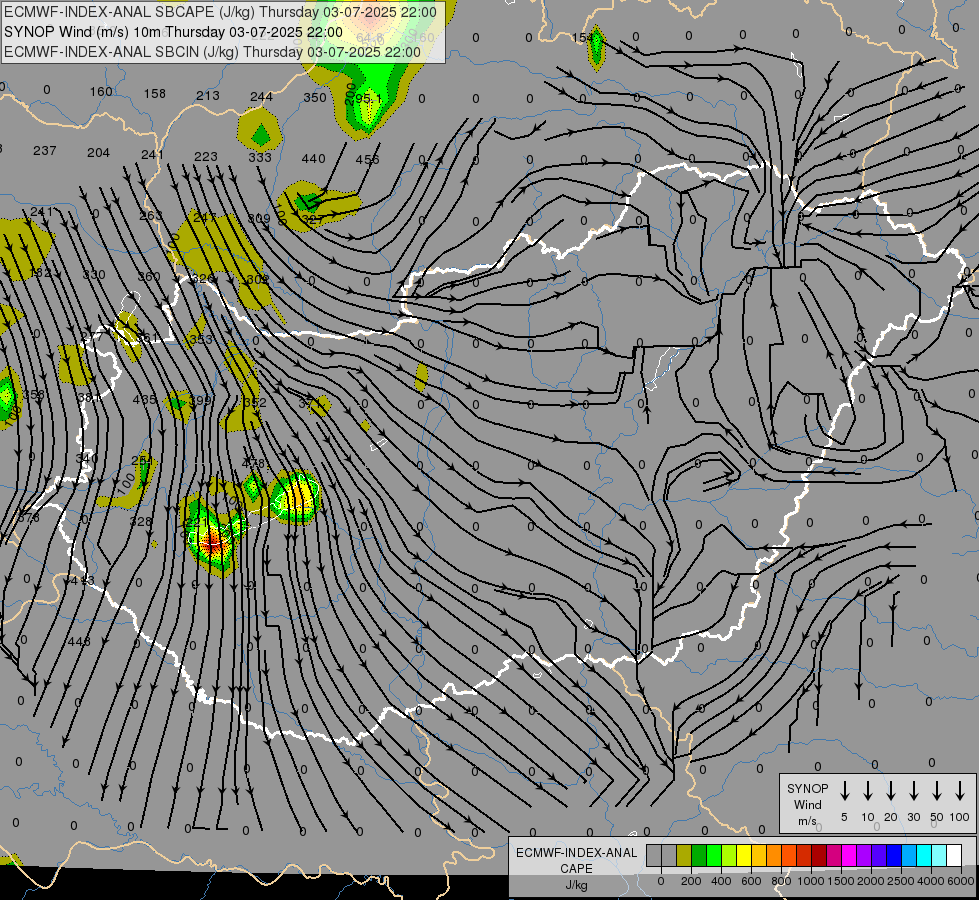Viewport: 979px width, 900px height.
Task: Click the 5 m/s wind arrow in legend
Action: point(844,791)
